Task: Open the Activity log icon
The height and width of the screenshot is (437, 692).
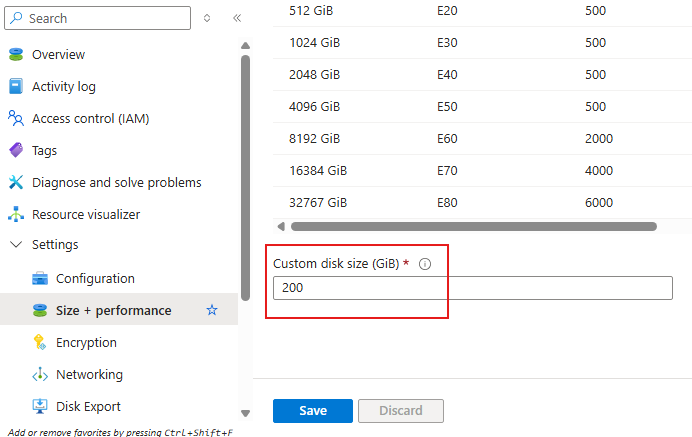Action: (x=16, y=86)
